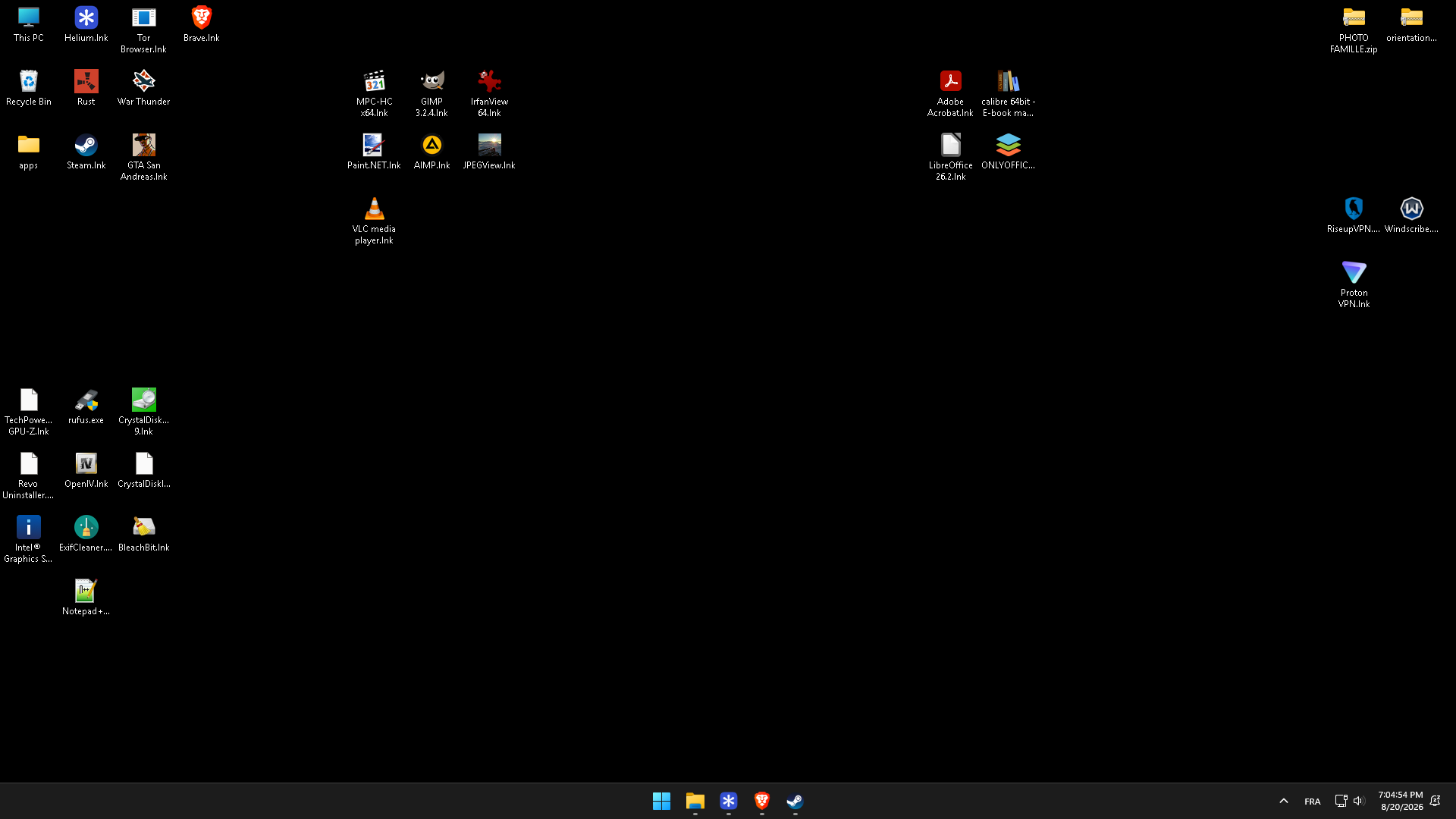Viewport: 1456px width, 819px height.
Task: Select the rufus.exe file
Action: 86,406
